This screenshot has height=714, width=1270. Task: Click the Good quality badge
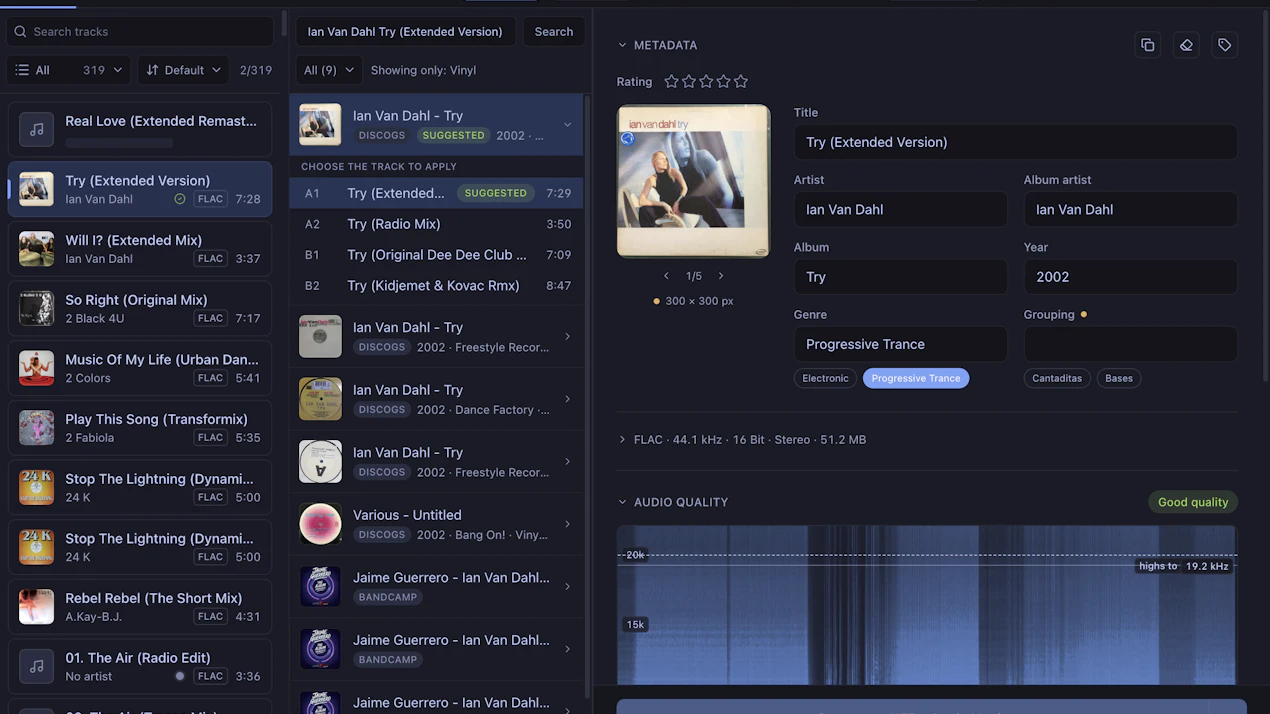tap(1193, 502)
